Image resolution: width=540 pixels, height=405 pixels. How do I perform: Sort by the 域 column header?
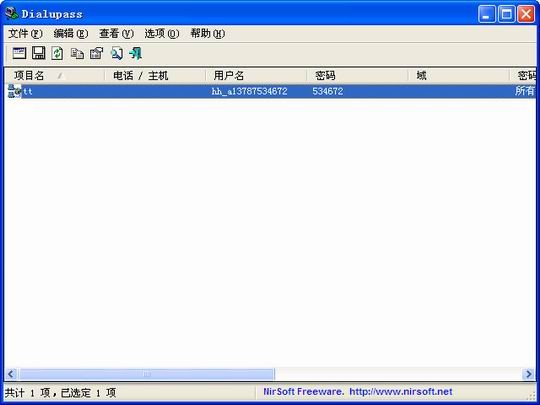point(459,75)
